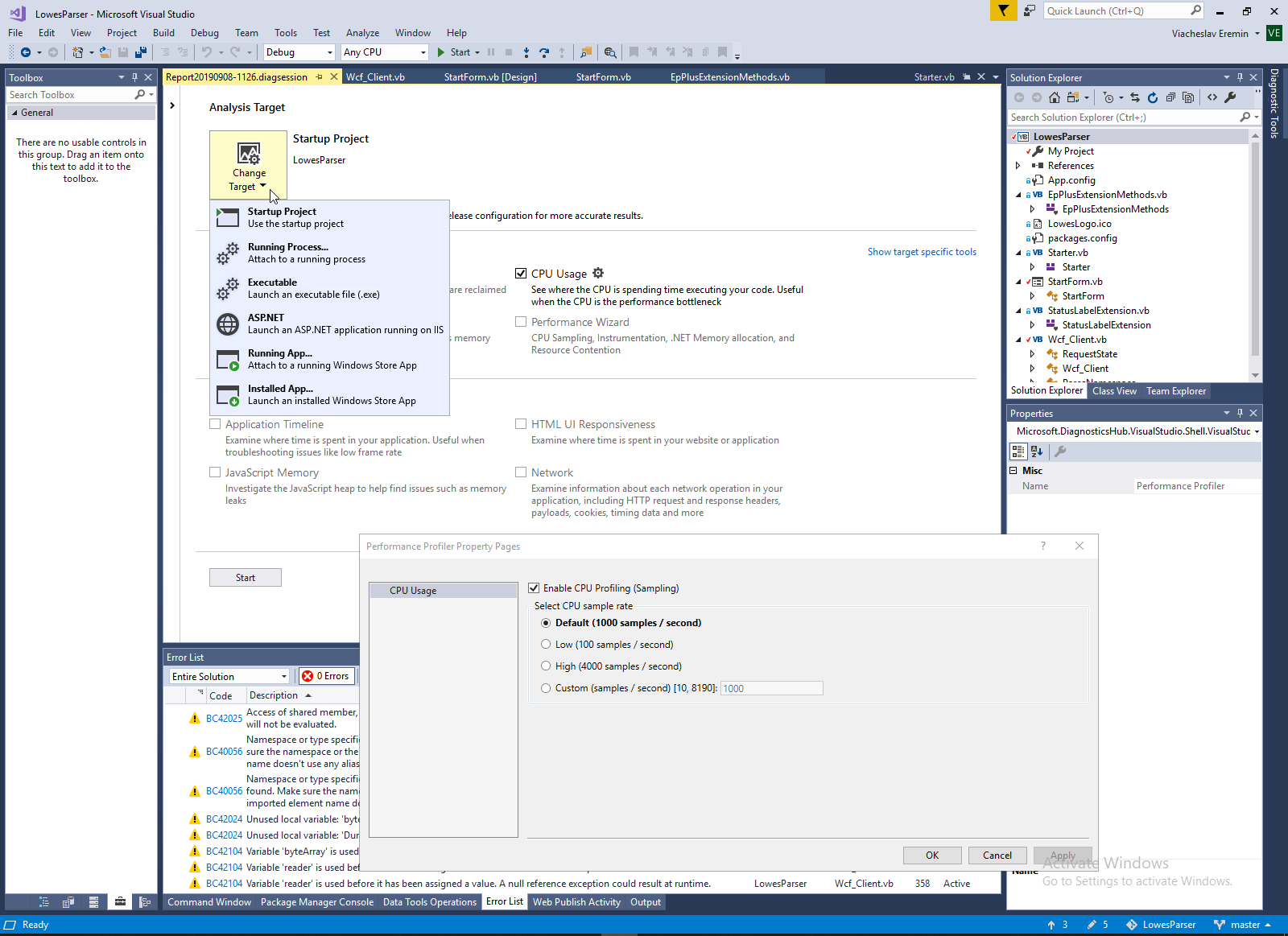Image resolution: width=1288 pixels, height=936 pixels.
Task: Expand the References node in Solution Explorer
Action: click(1018, 166)
